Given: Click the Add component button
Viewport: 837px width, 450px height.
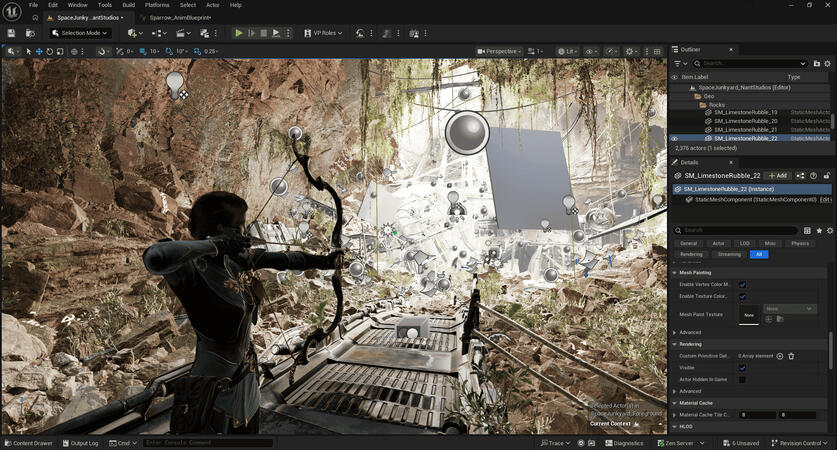Looking at the screenshot, I should [778, 176].
